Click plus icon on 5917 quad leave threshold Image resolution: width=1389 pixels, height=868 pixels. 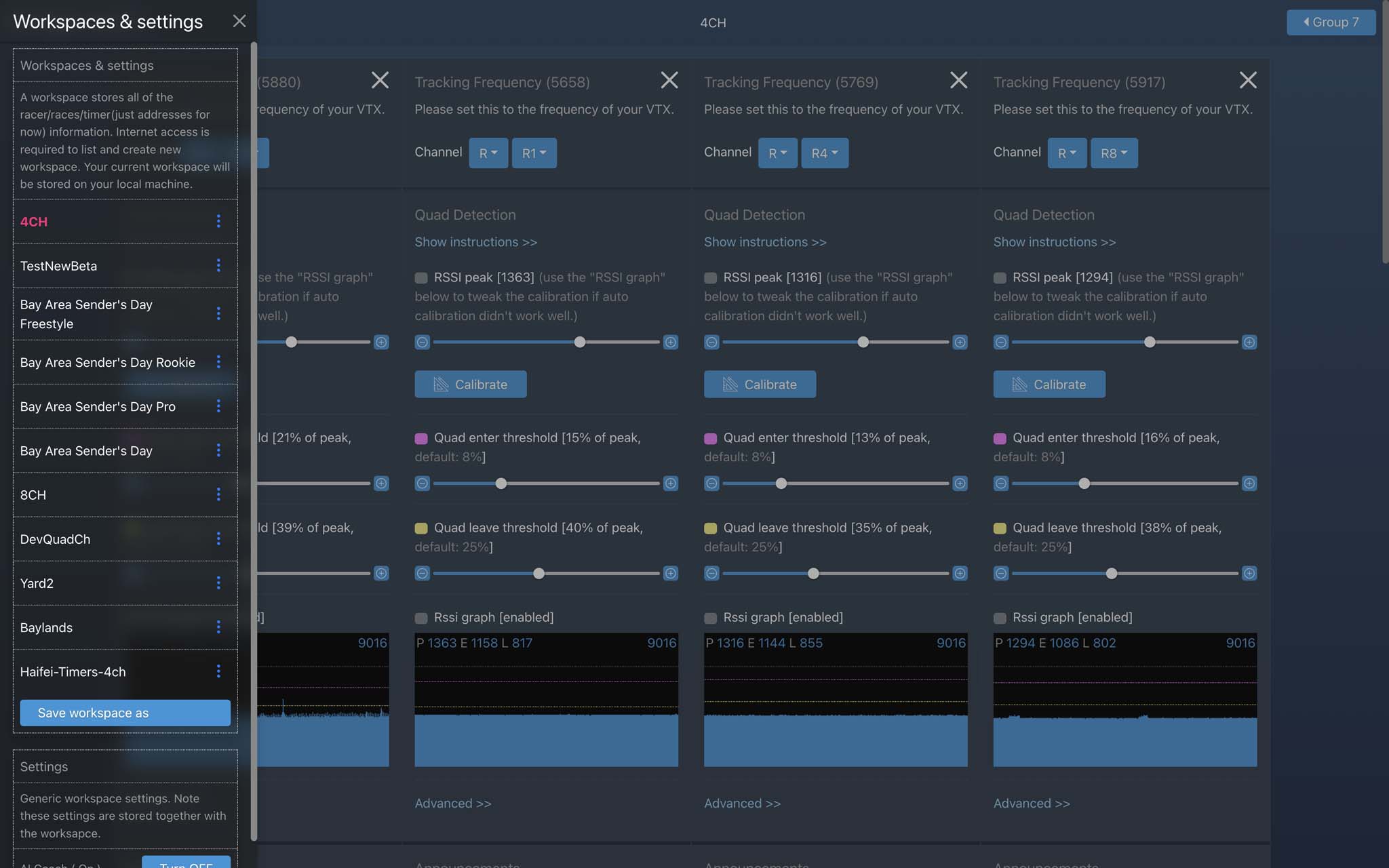click(1249, 574)
